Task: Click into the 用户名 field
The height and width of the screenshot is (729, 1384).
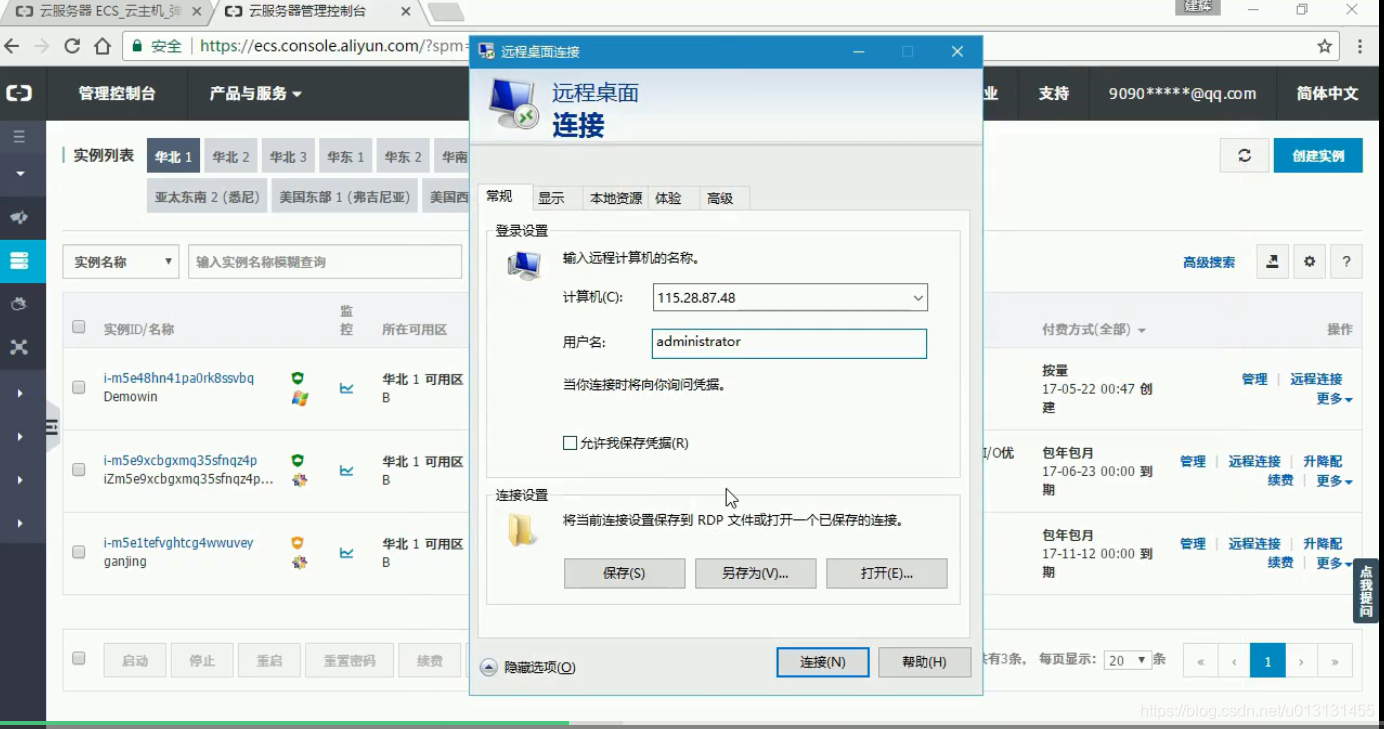Action: (x=789, y=343)
